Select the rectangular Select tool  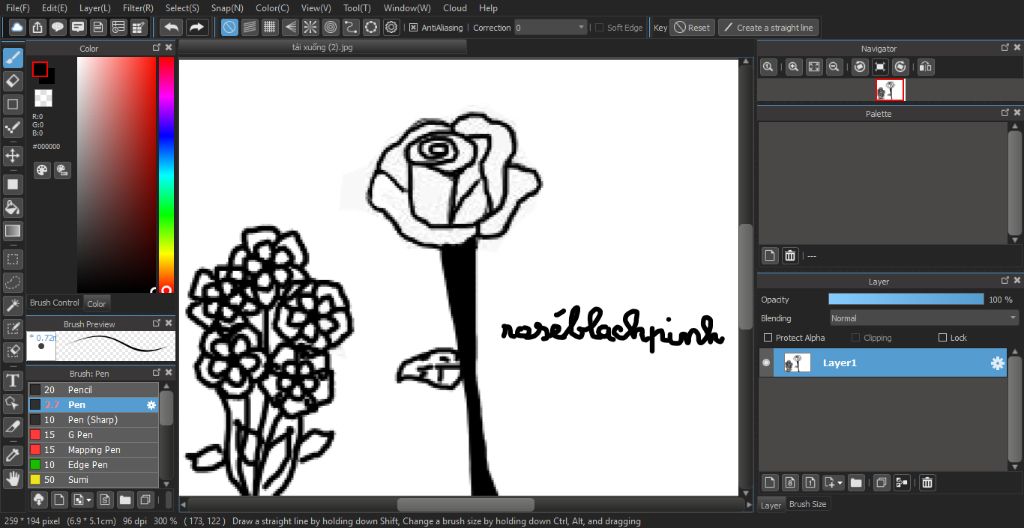point(12,259)
